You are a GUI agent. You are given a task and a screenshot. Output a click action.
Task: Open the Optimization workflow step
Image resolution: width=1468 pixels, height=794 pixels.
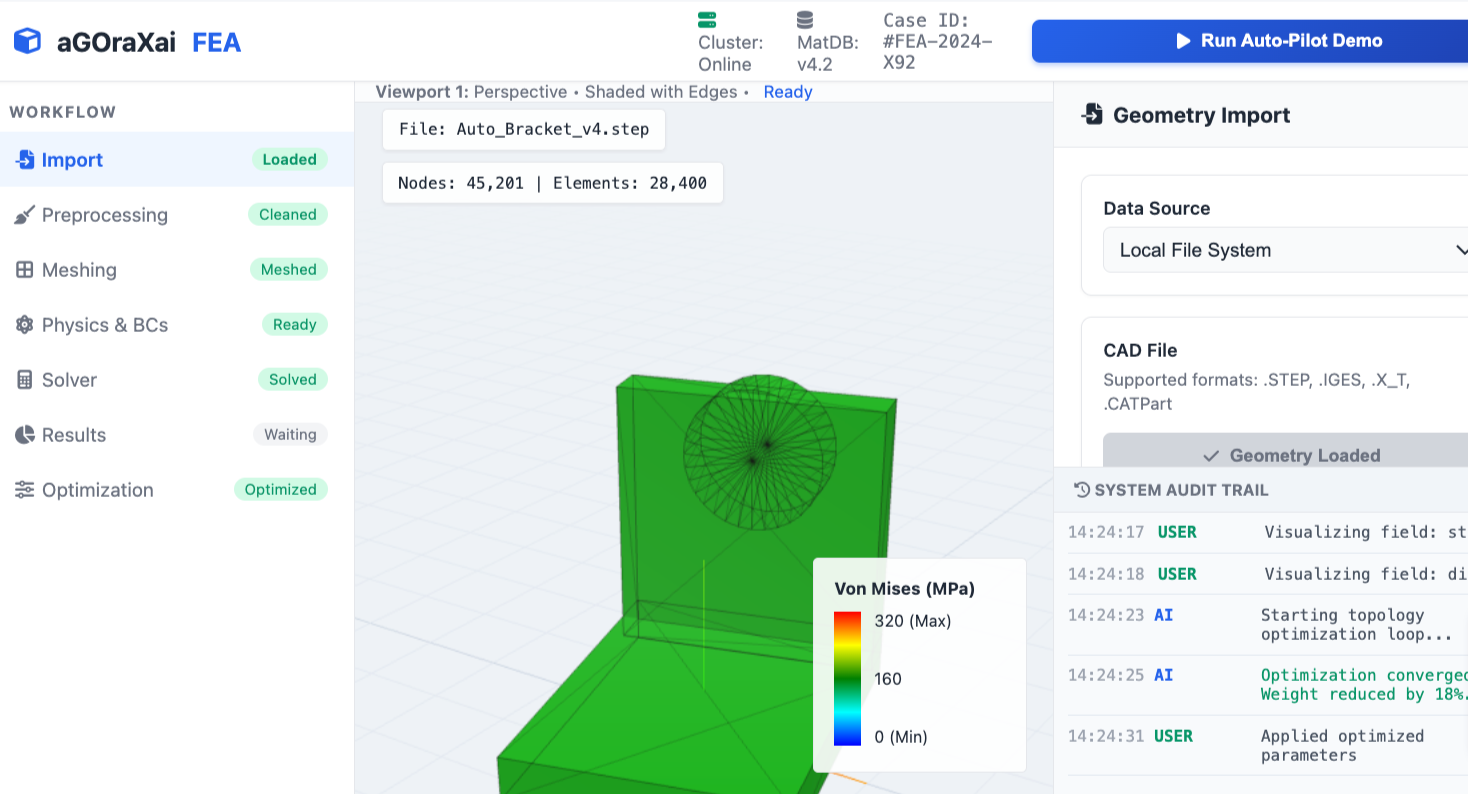point(177,490)
